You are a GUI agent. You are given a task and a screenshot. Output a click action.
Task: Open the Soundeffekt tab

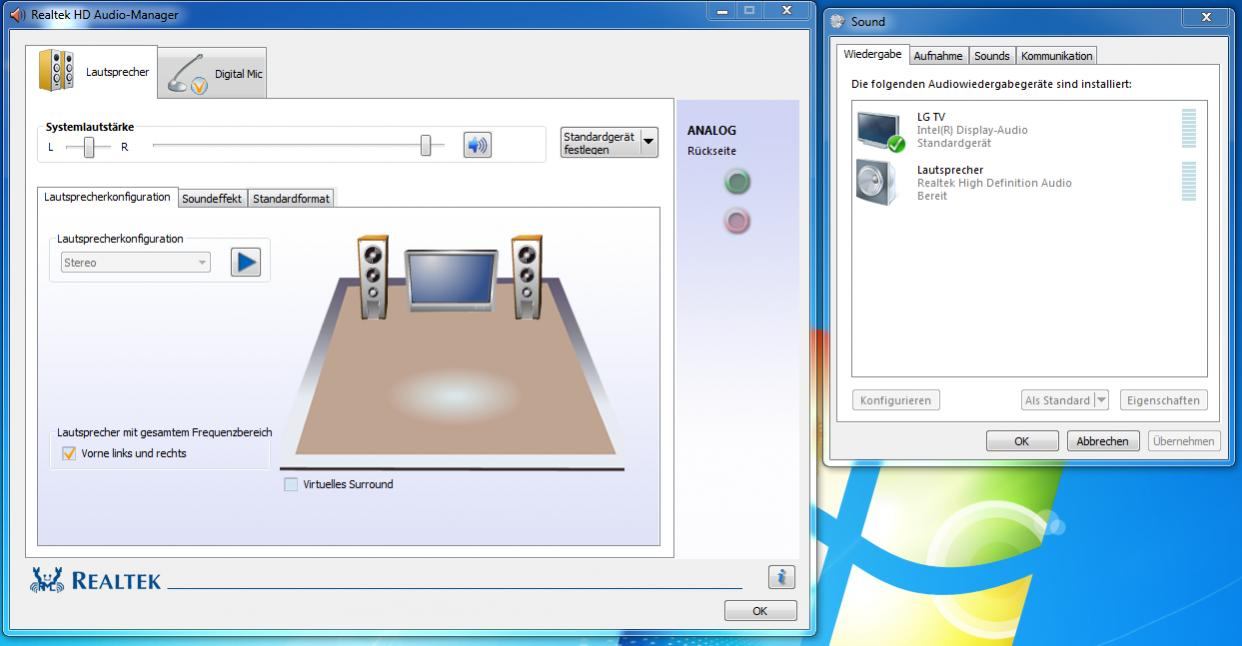(x=212, y=198)
